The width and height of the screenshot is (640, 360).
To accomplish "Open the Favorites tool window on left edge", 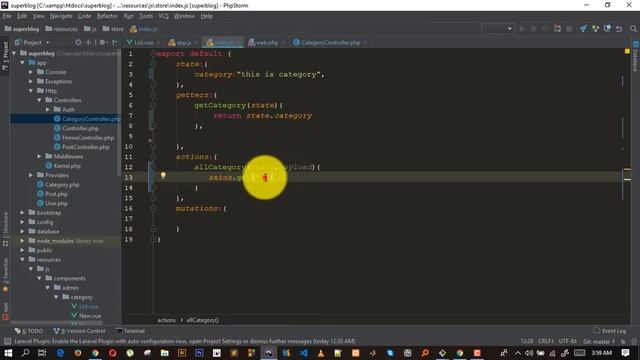I will point(5,275).
